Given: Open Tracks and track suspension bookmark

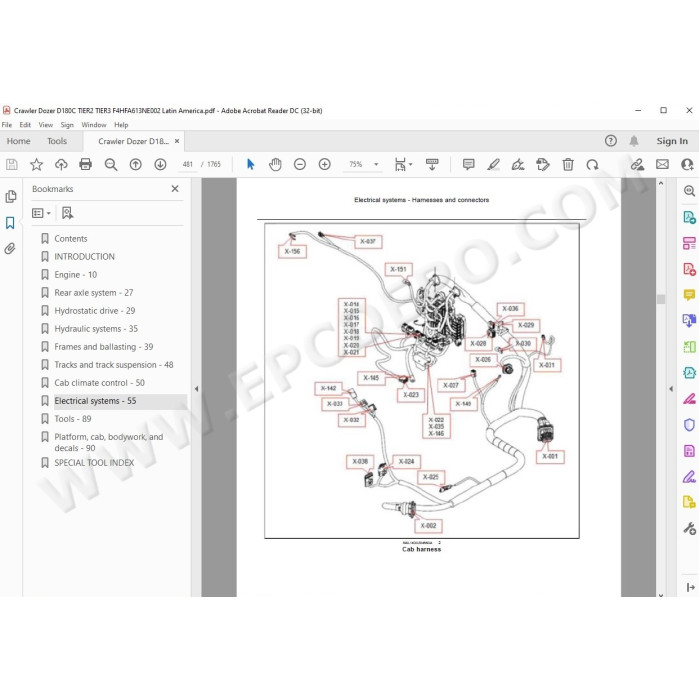Looking at the screenshot, I should click(114, 365).
